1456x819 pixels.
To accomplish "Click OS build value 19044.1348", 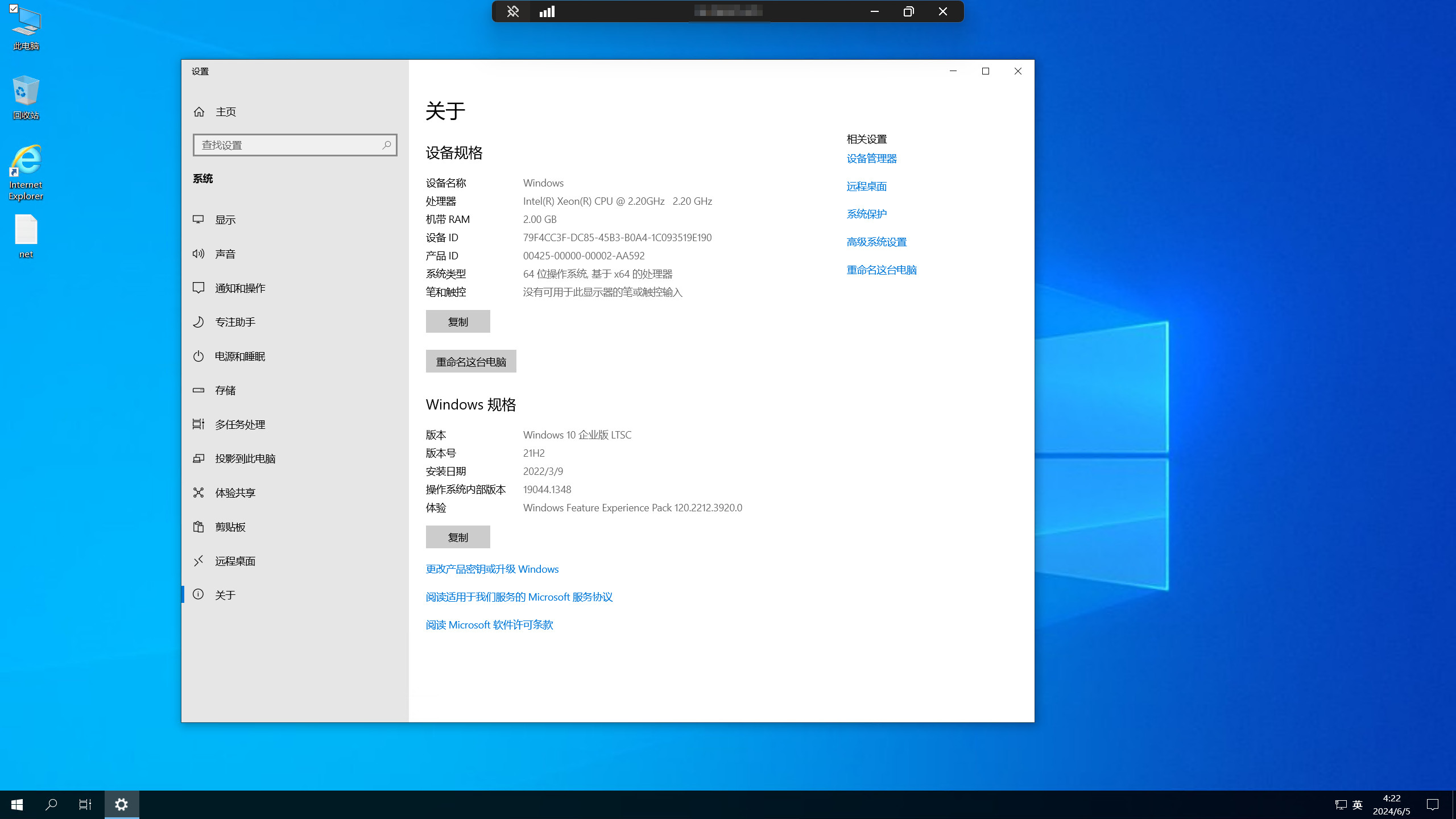I will pos(547,490).
